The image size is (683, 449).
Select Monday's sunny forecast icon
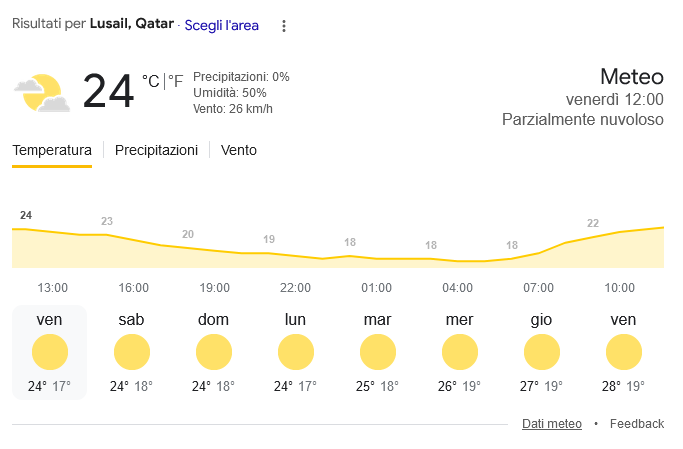pos(295,352)
